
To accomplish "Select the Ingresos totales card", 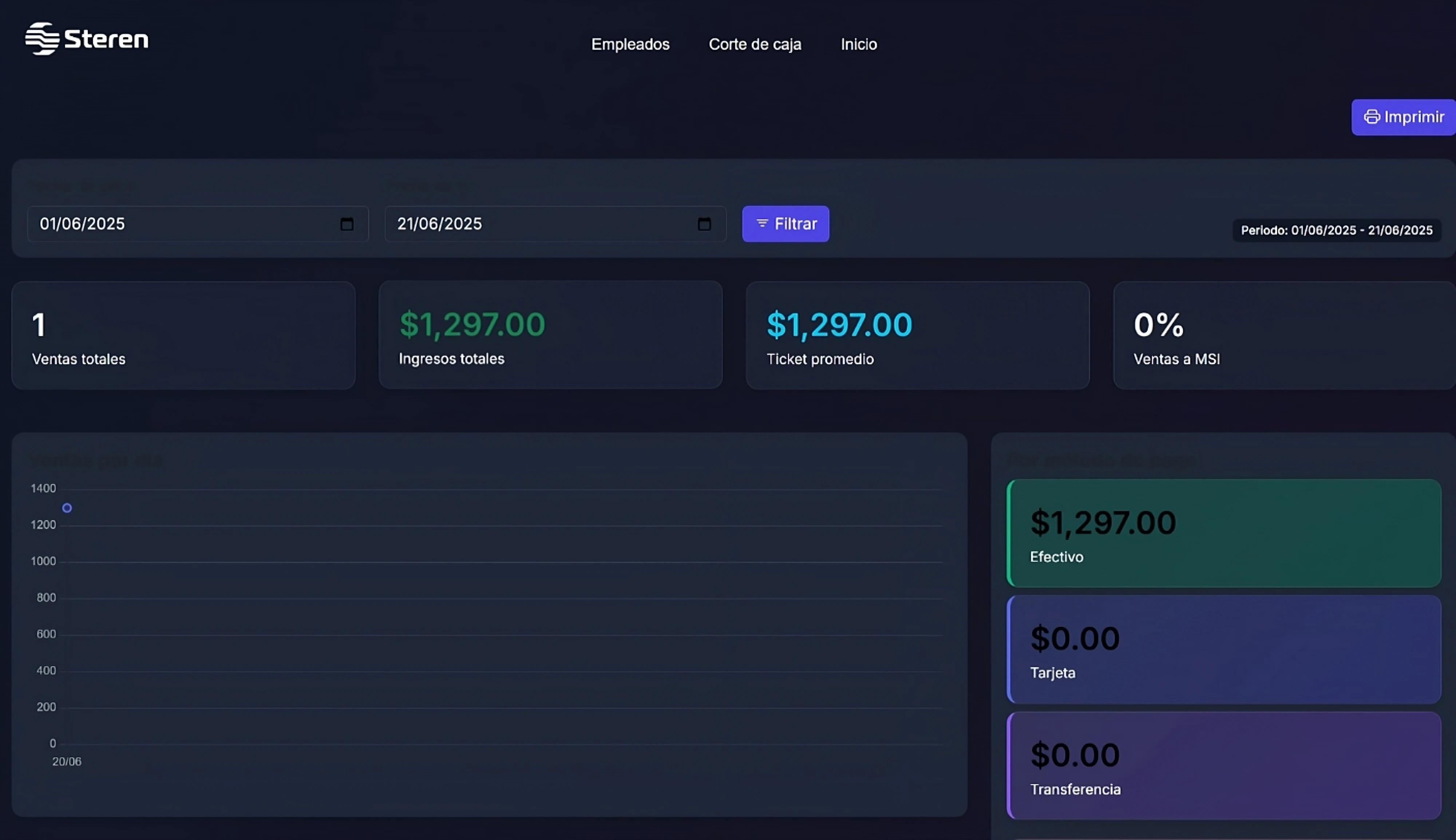I will (x=550, y=335).
